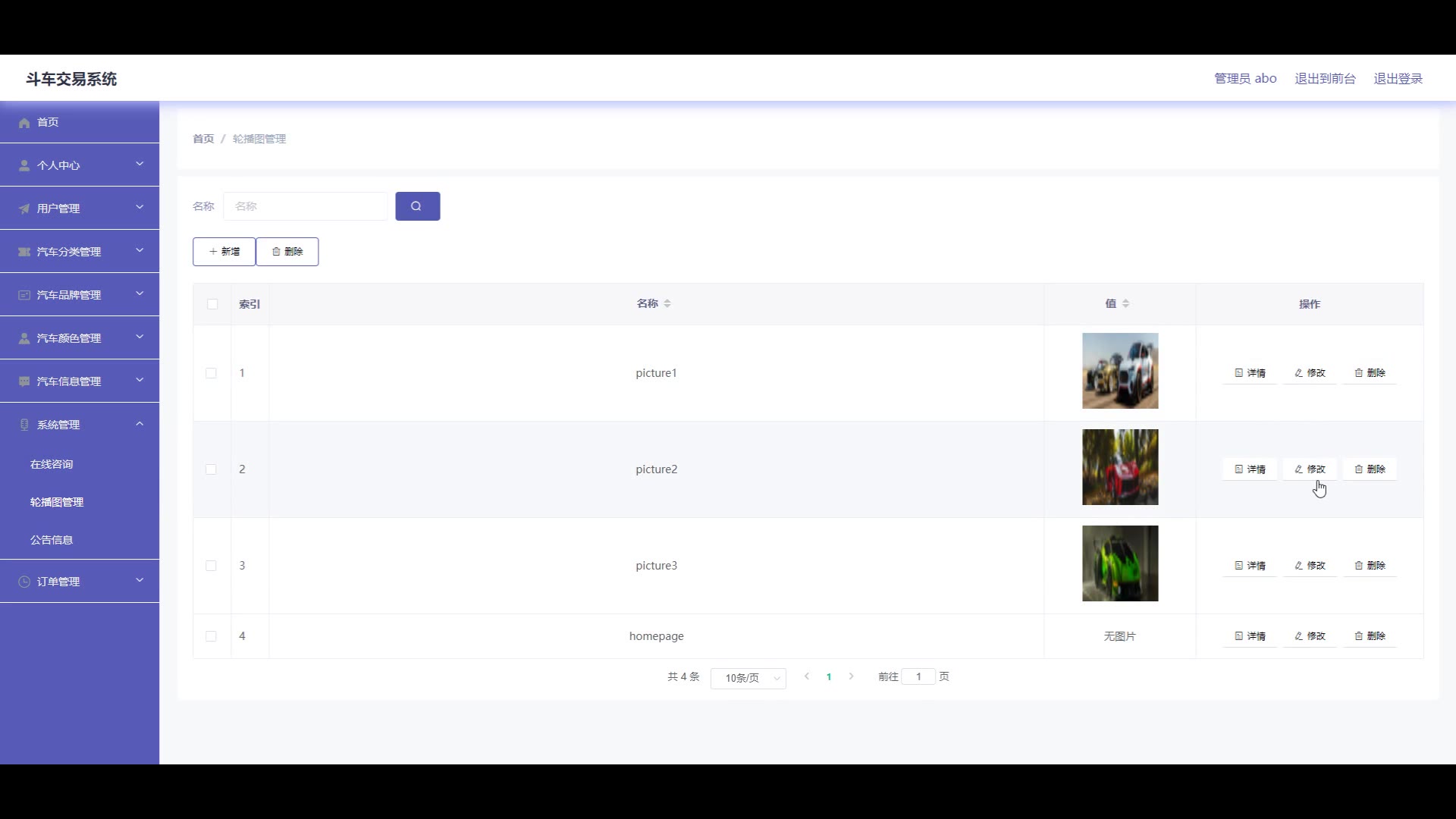Sort by the 值 column arrows
1456x819 pixels.
click(x=1125, y=303)
